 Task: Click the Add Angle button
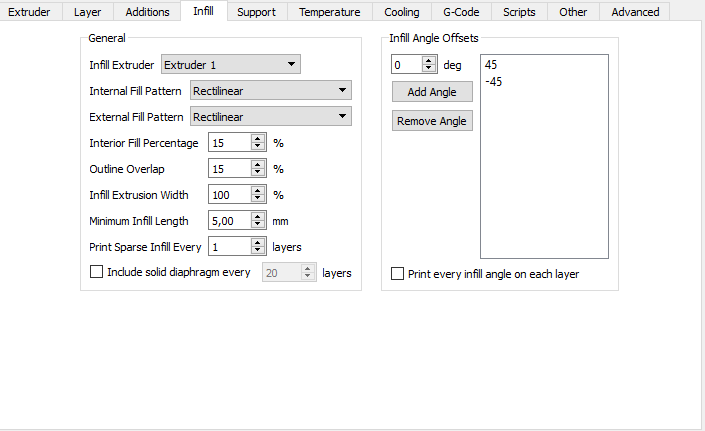pyautogui.click(x=432, y=92)
